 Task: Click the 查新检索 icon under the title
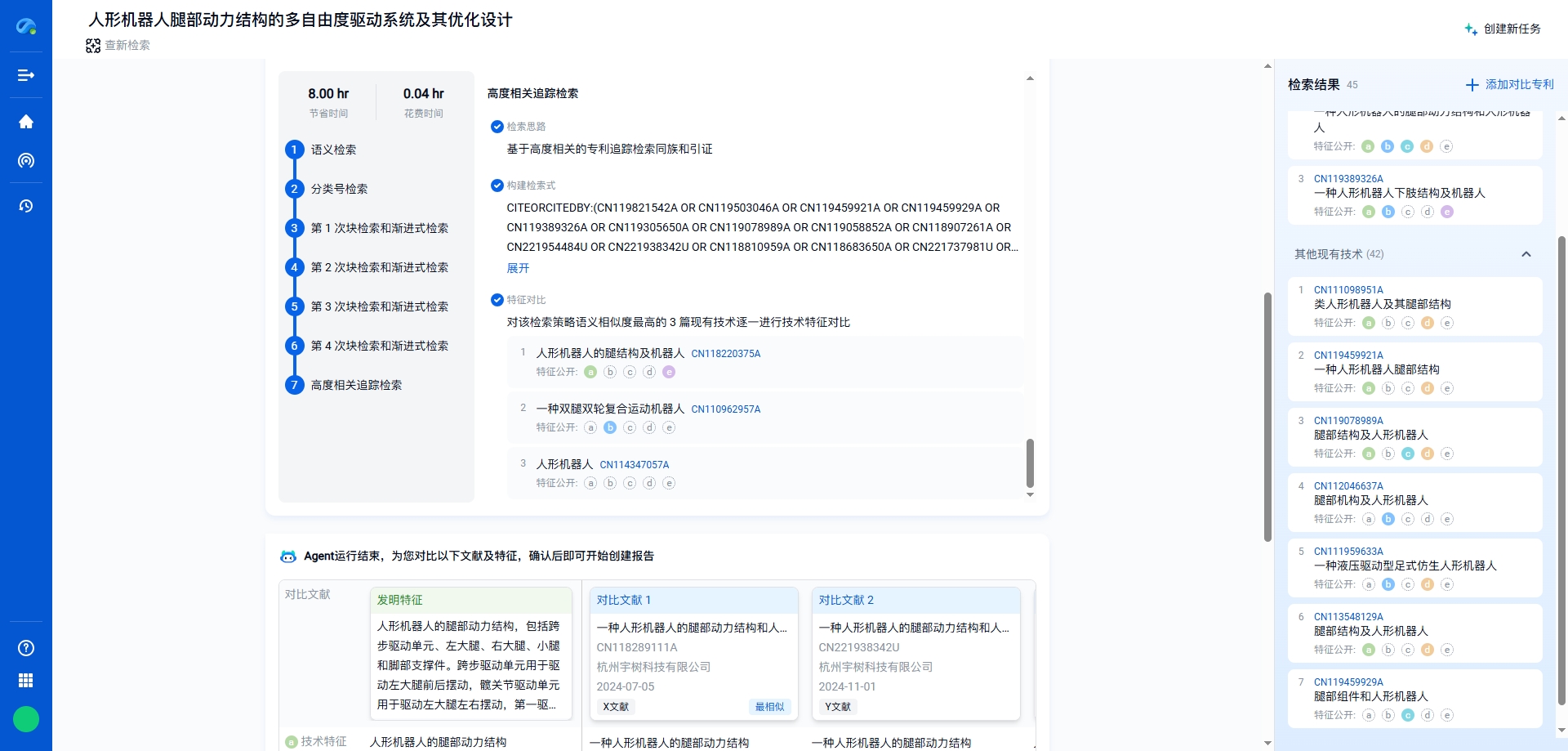point(93,46)
